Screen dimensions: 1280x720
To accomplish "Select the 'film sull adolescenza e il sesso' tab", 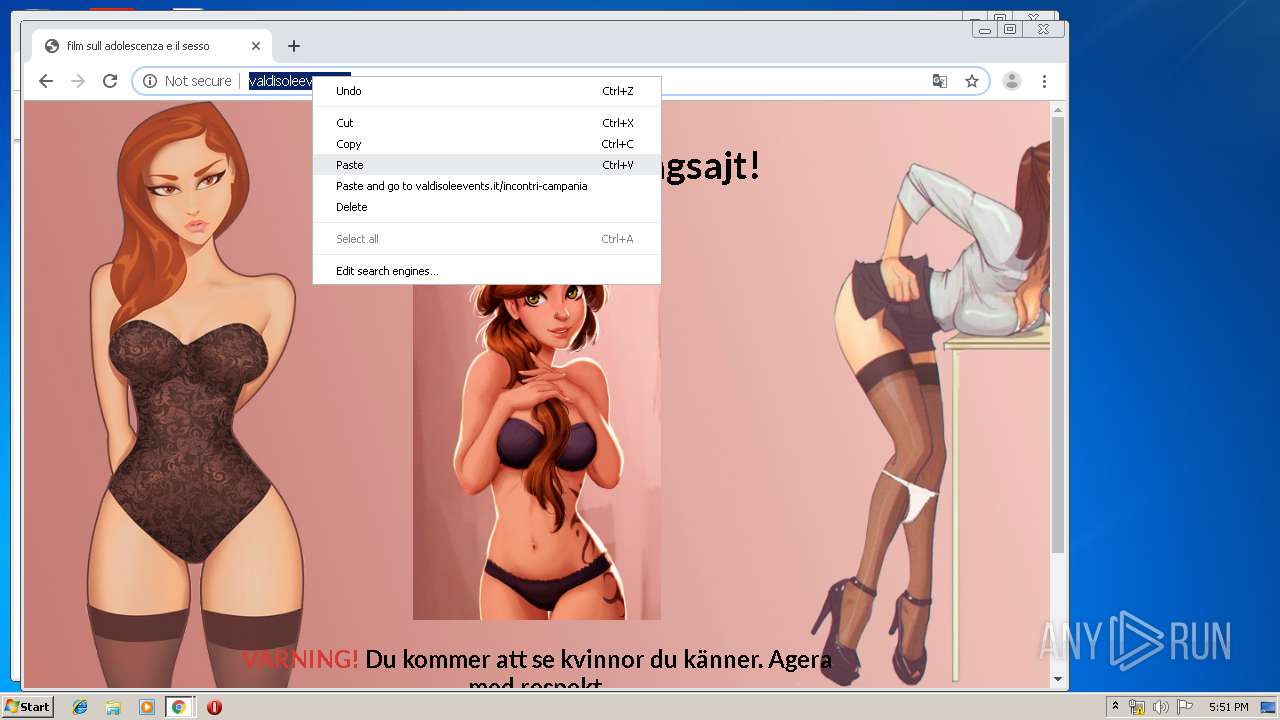I will 151,46.
